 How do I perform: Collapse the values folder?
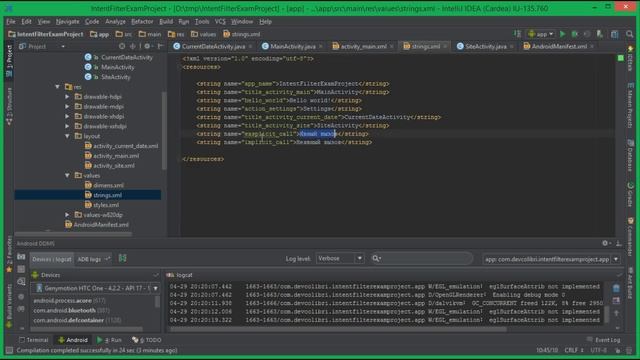[67, 175]
